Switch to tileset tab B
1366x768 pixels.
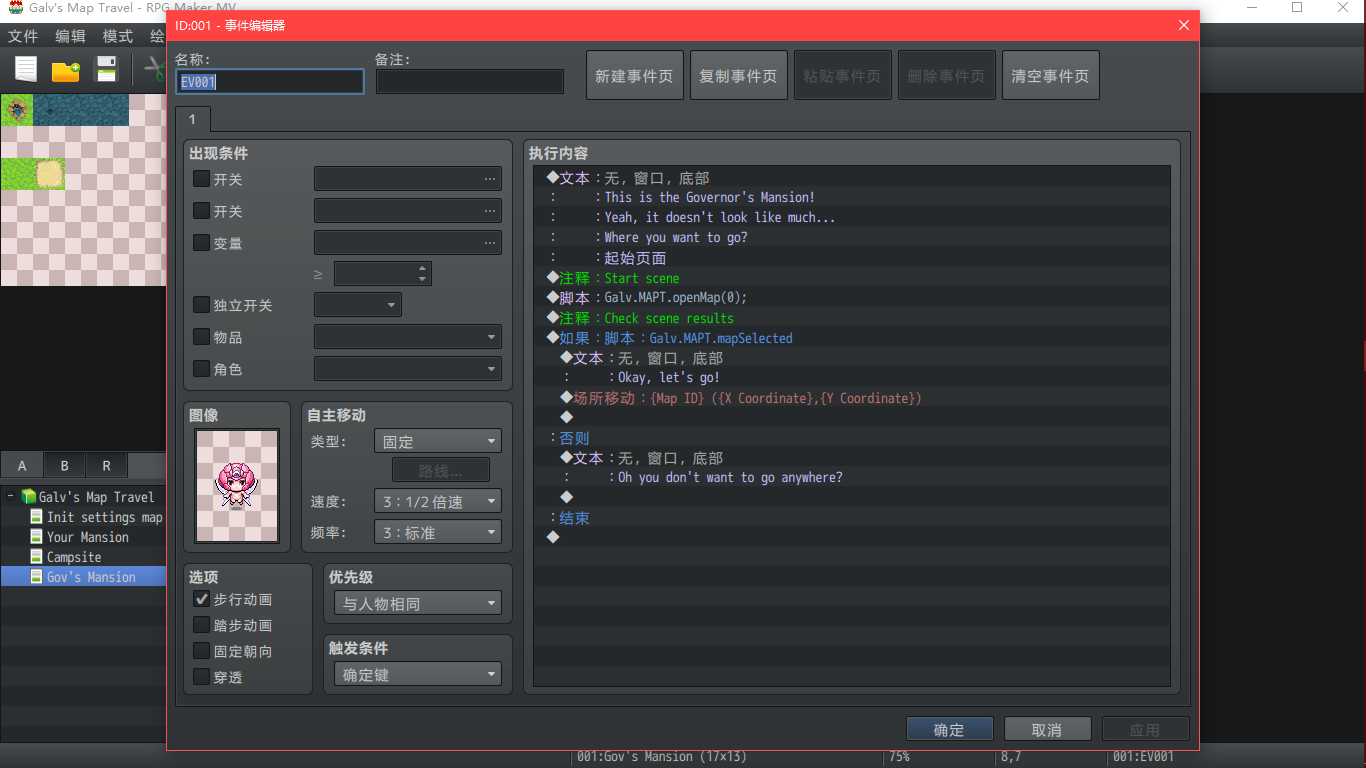tap(64, 465)
